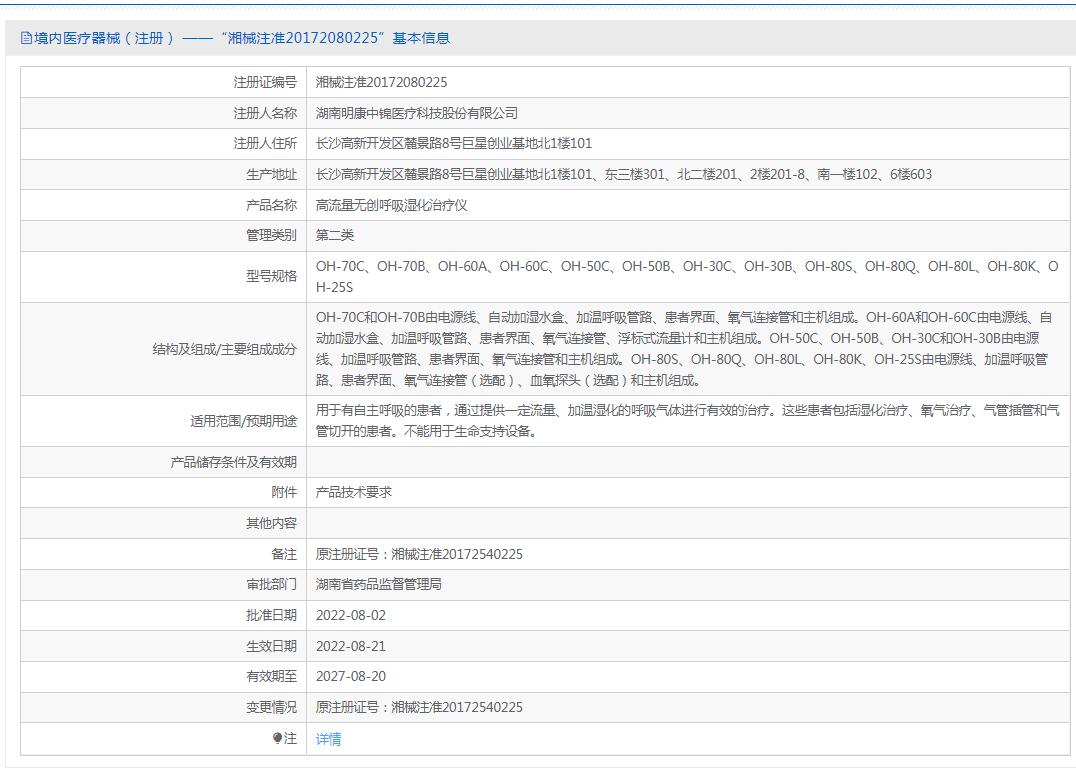Screen dimensions: 1076x774
Task: Click the 注册人住所 address value
Action: pyautogui.click(x=454, y=144)
